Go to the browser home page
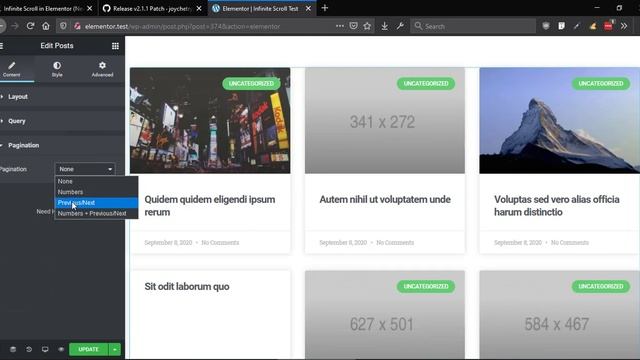Image resolution: width=640 pixels, height=360 pixels. click(x=46, y=26)
